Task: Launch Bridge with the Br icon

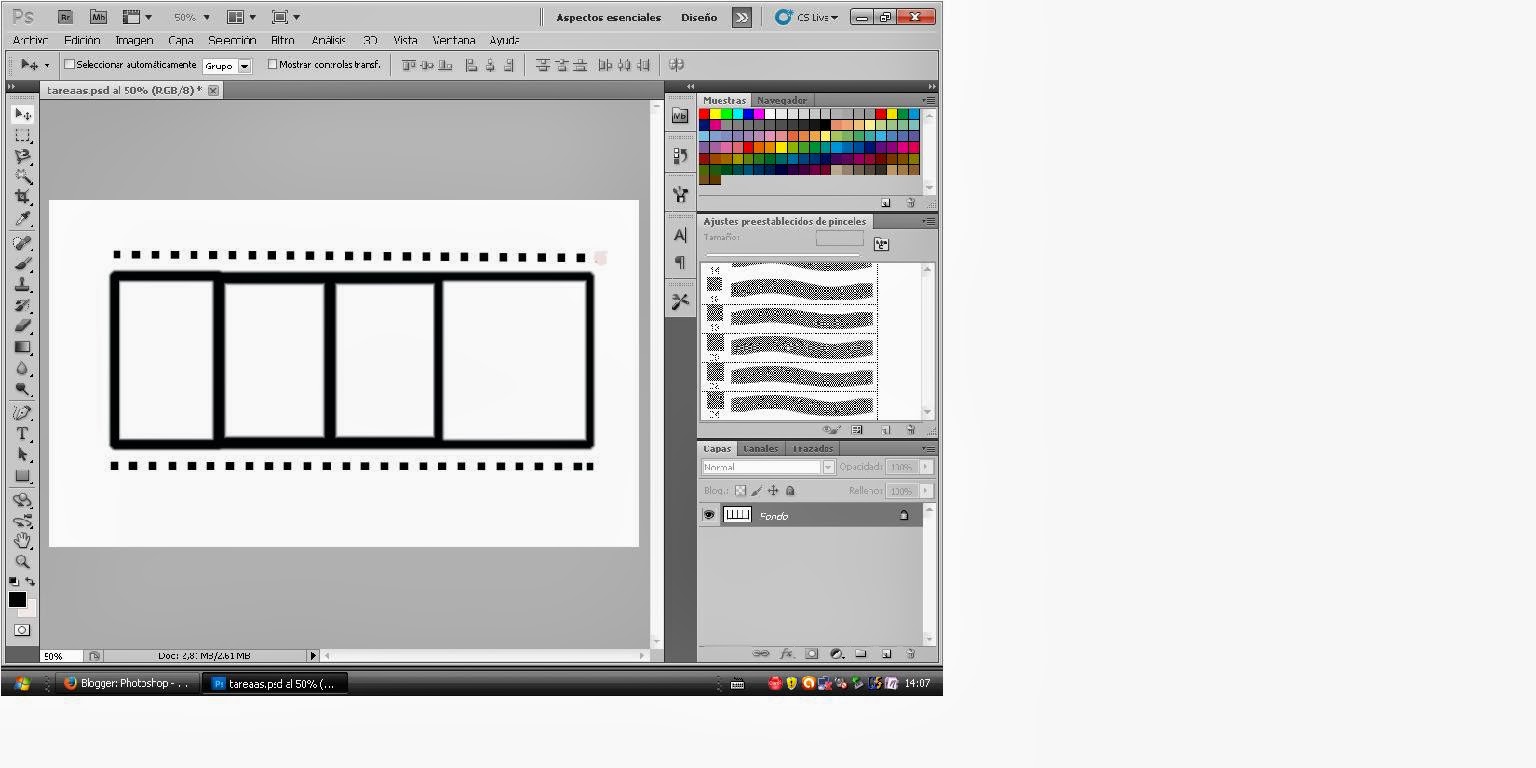Action: [x=65, y=17]
